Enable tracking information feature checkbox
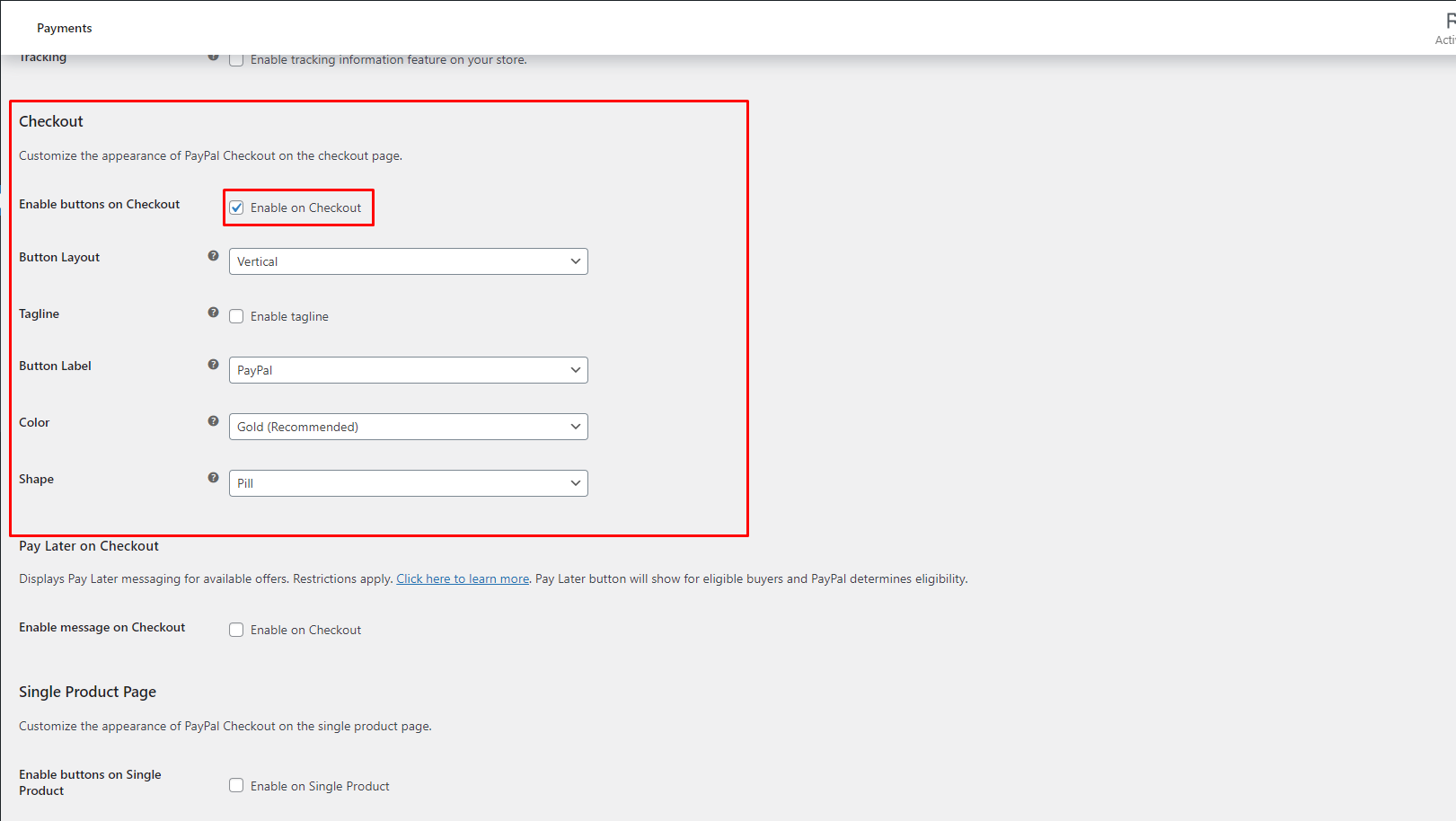This screenshot has height=821, width=1456. (236, 60)
